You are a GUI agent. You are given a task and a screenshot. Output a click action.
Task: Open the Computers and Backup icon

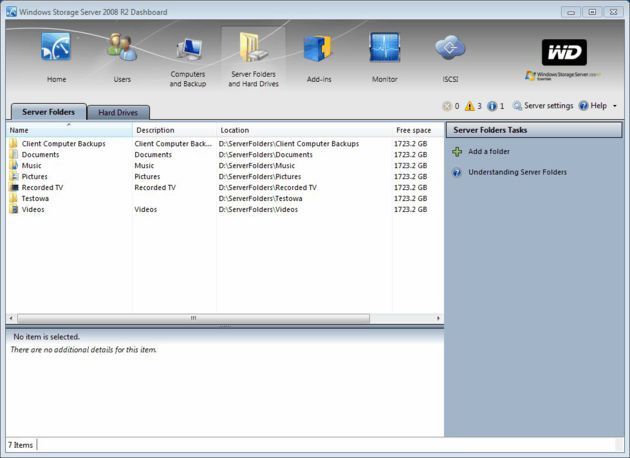click(x=189, y=49)
